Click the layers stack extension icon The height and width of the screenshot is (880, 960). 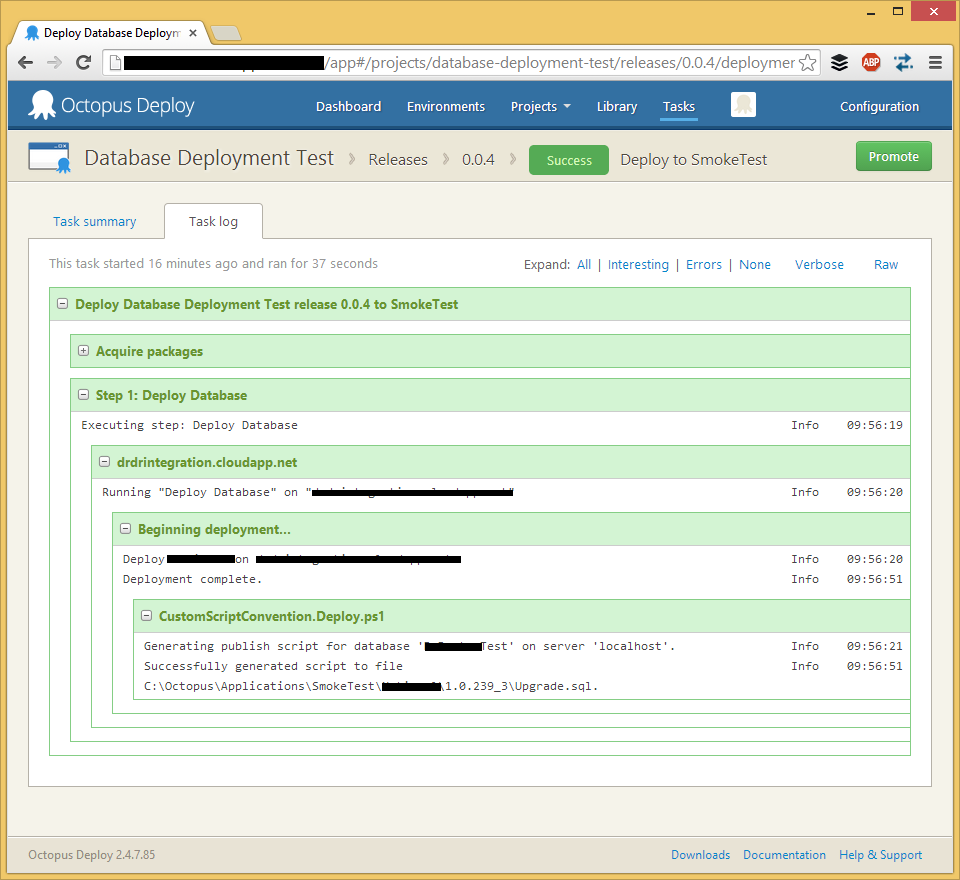coord(839,62)
